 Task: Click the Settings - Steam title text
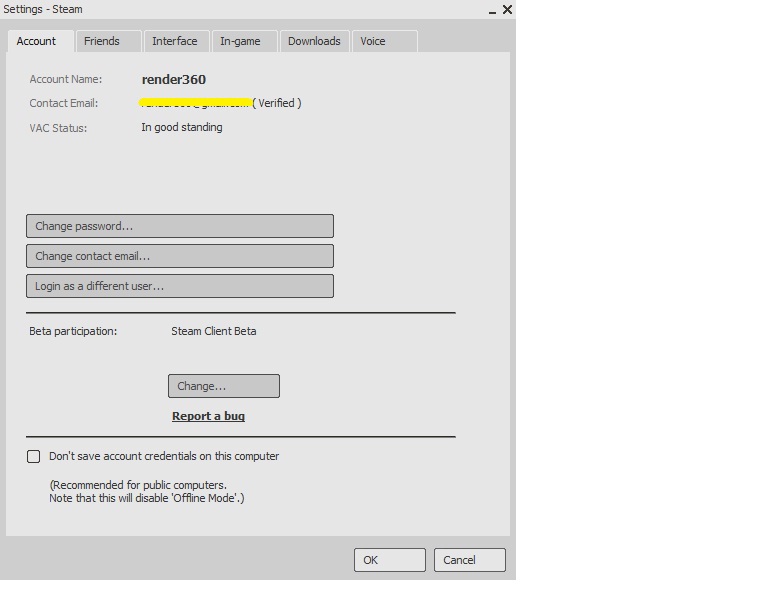click(x=43, y=9)
